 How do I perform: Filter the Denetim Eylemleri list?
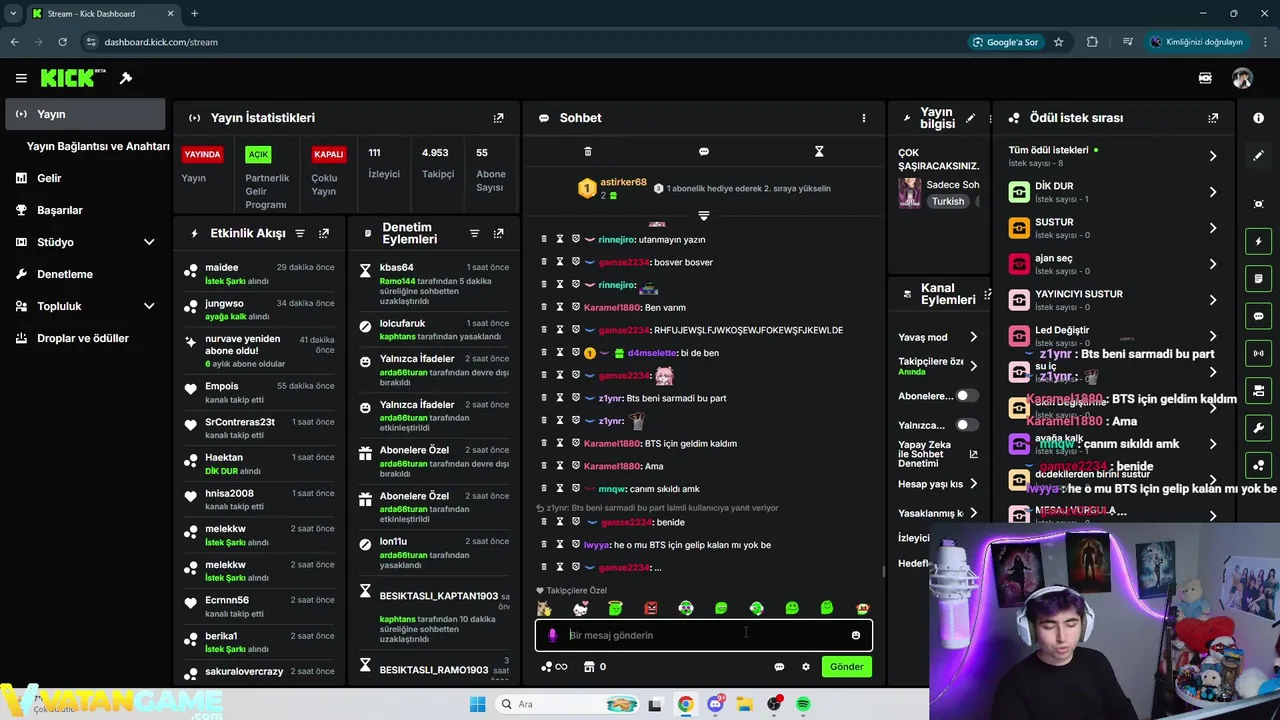(475, 233)
